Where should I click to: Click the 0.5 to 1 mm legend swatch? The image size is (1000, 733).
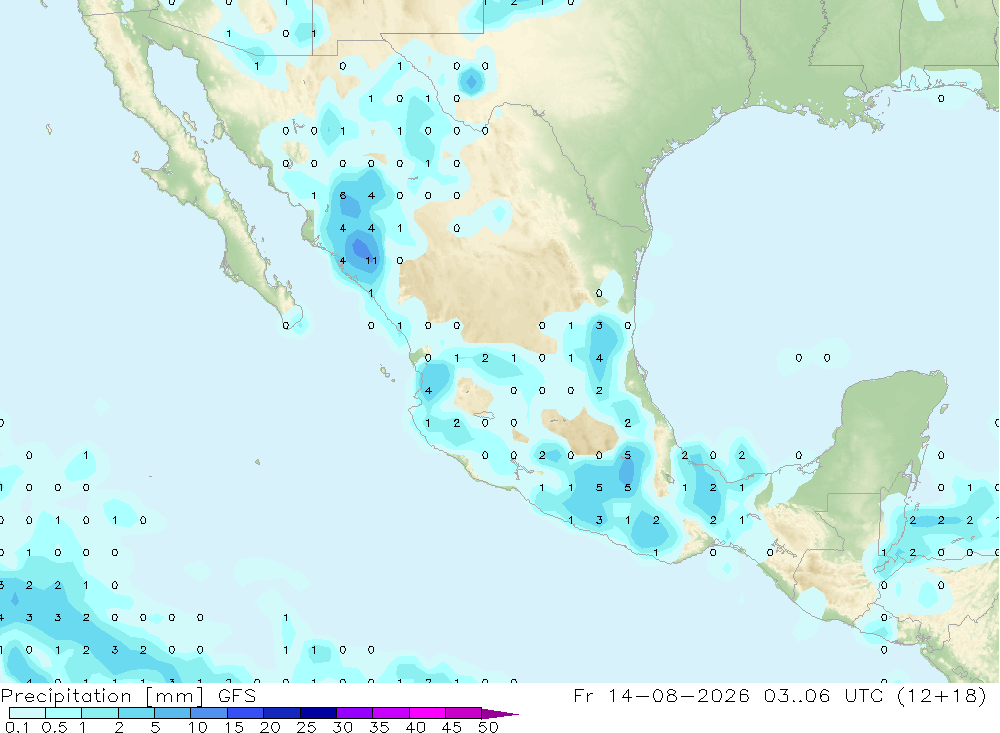click(x=64, y=713)
